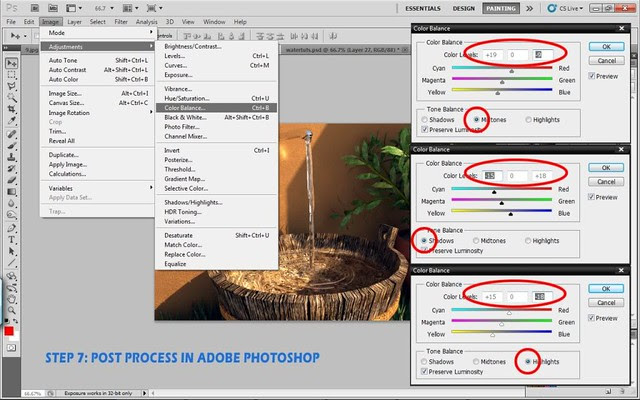Show more workspaces via double-arrow
The image size is (640, 400).
pos(529,8)
